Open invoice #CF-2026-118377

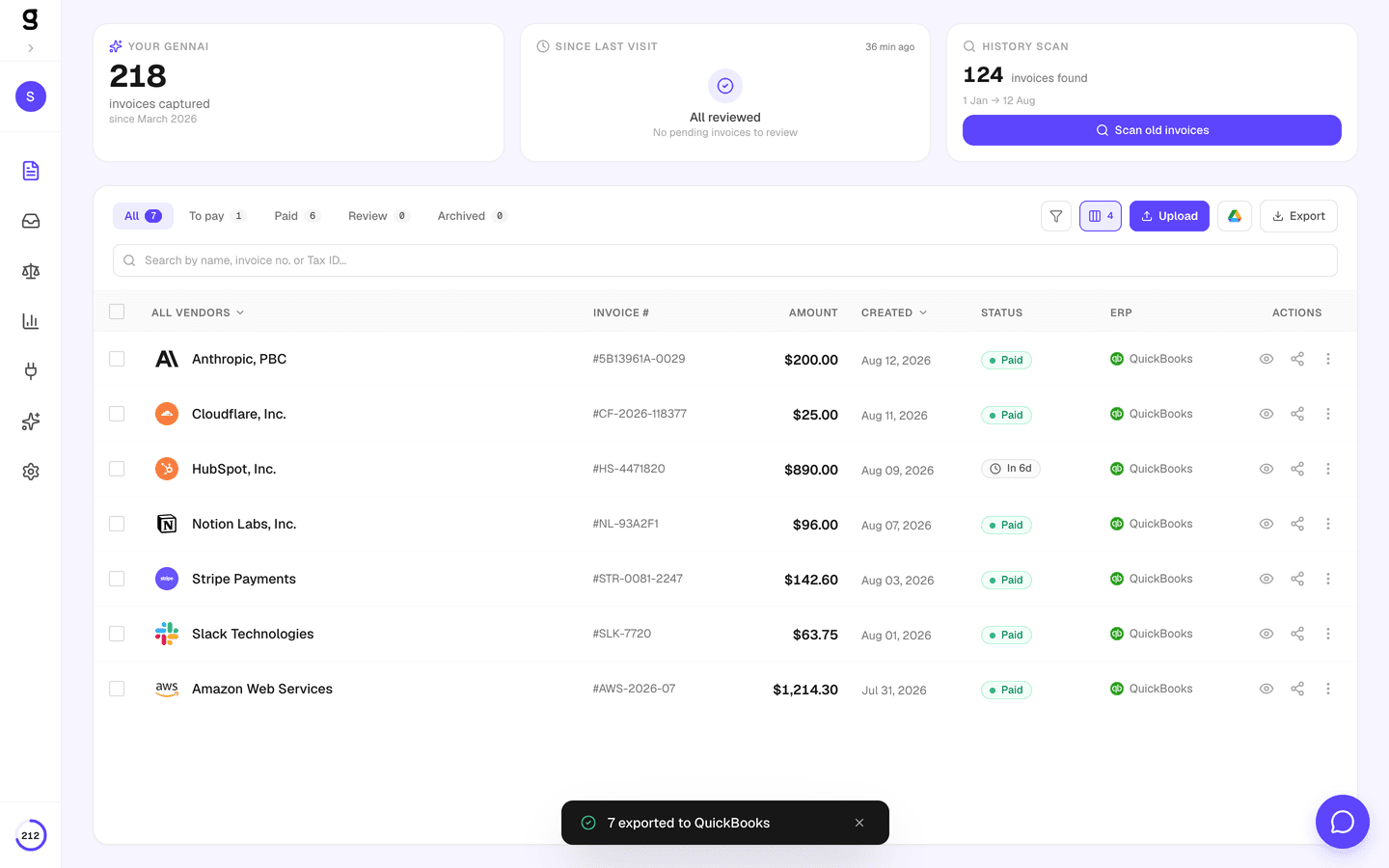pos(640,414)
